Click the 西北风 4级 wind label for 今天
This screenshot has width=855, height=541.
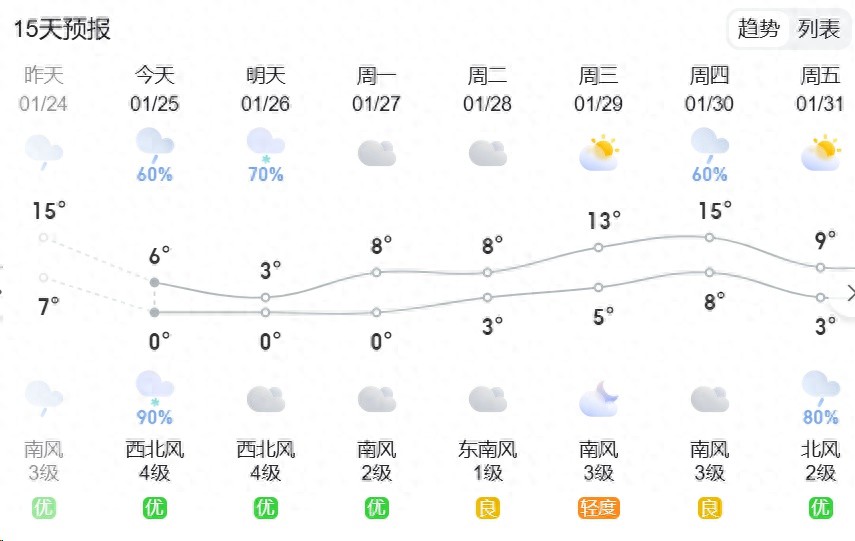tap(154, 460)
